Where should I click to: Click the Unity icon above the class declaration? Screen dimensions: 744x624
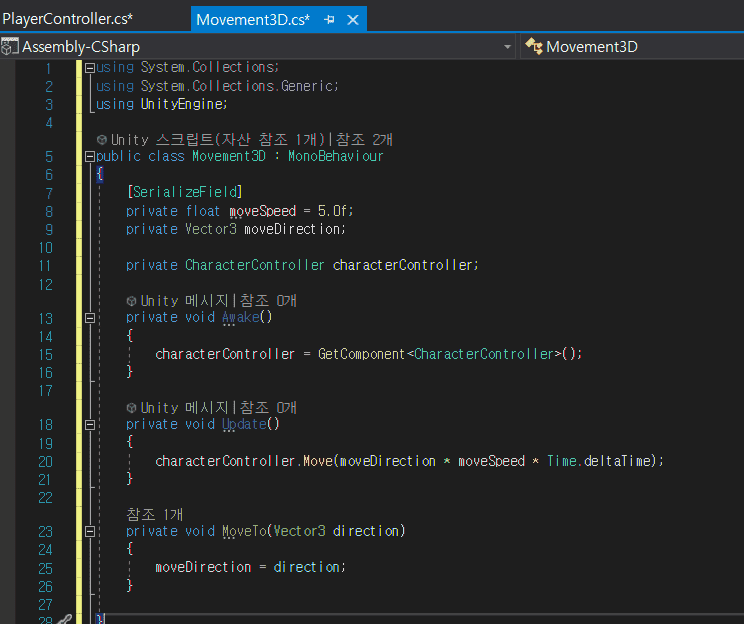(102, 140)
